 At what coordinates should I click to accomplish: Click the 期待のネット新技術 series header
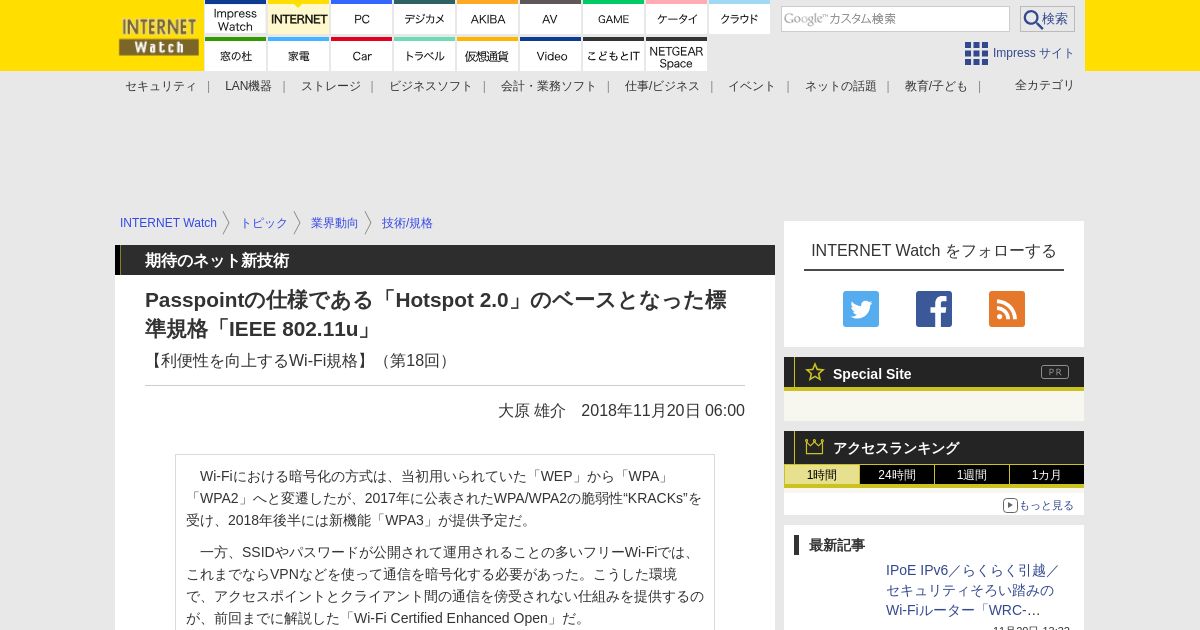coord(217,260)
